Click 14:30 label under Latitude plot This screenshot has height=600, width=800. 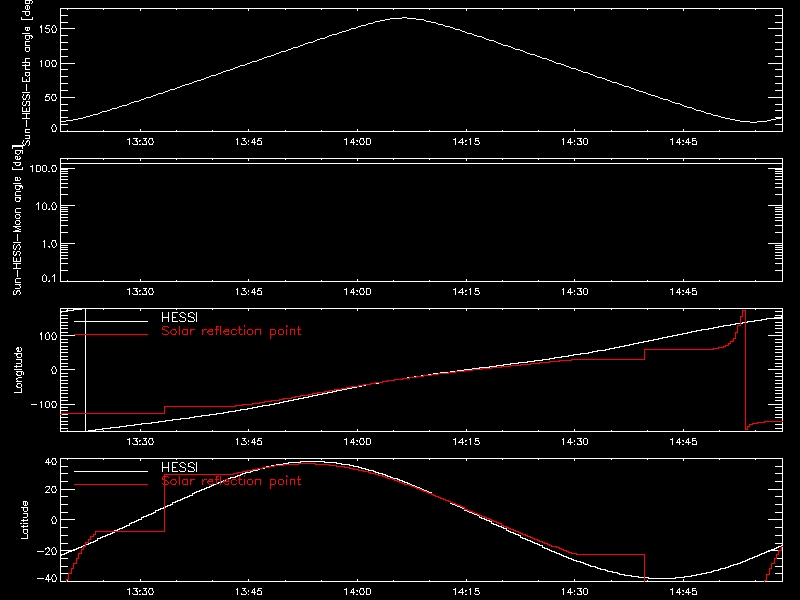point(575,591)
